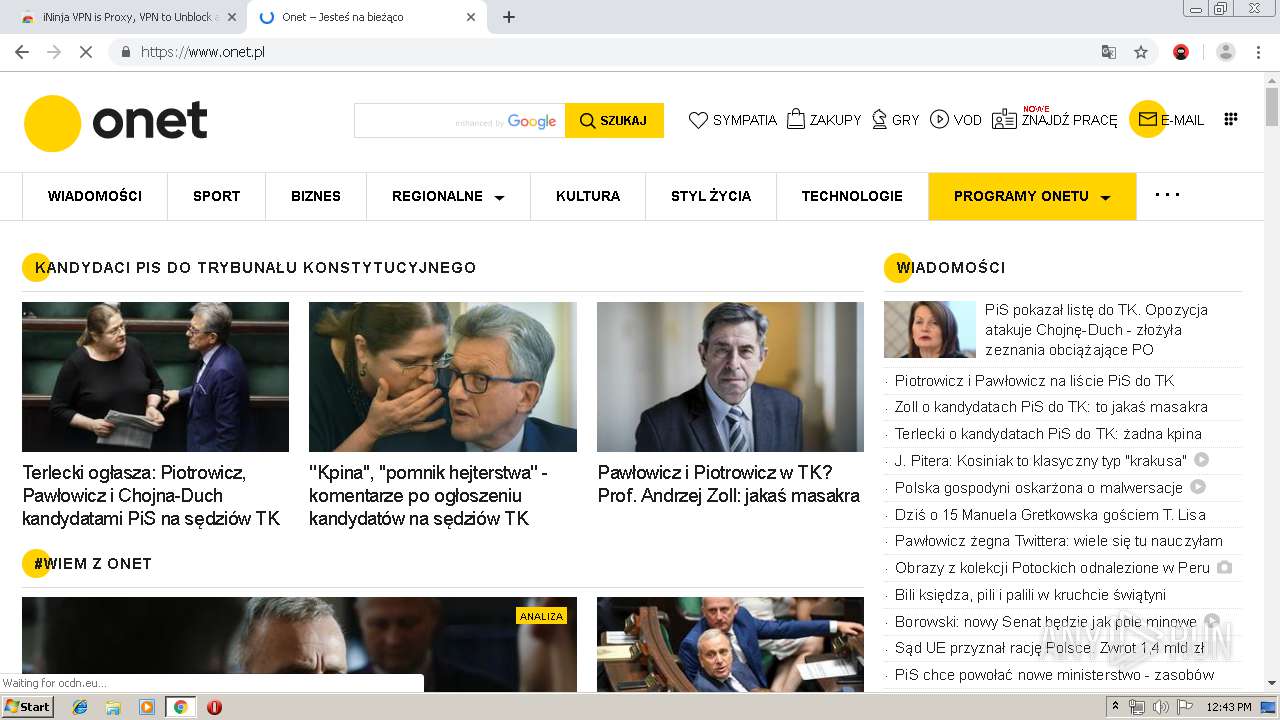This screenshot has width=1280, height=720.
Task: Open E-mail envelope icon
Action: point(1148,119)
